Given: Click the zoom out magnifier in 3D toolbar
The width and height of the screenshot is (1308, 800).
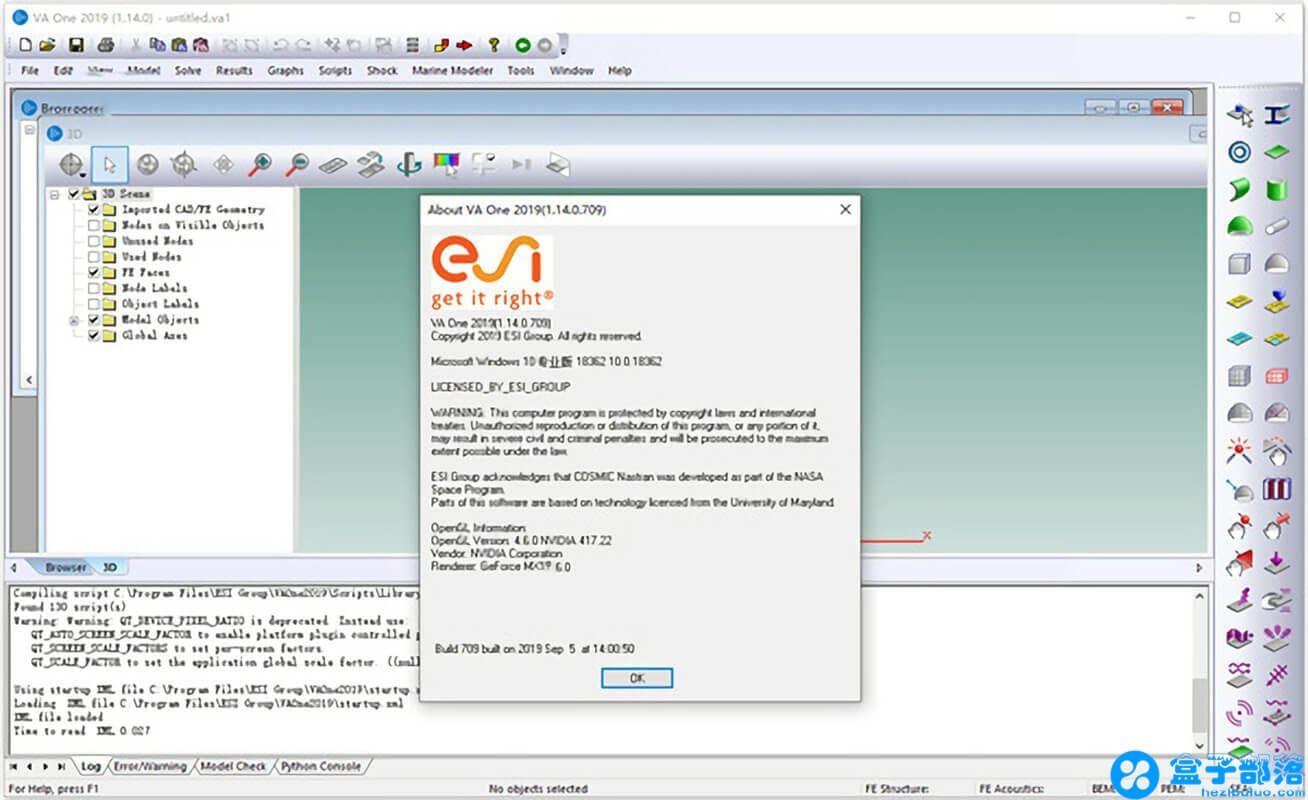Looking at the screenshot, I should point(296,165).
